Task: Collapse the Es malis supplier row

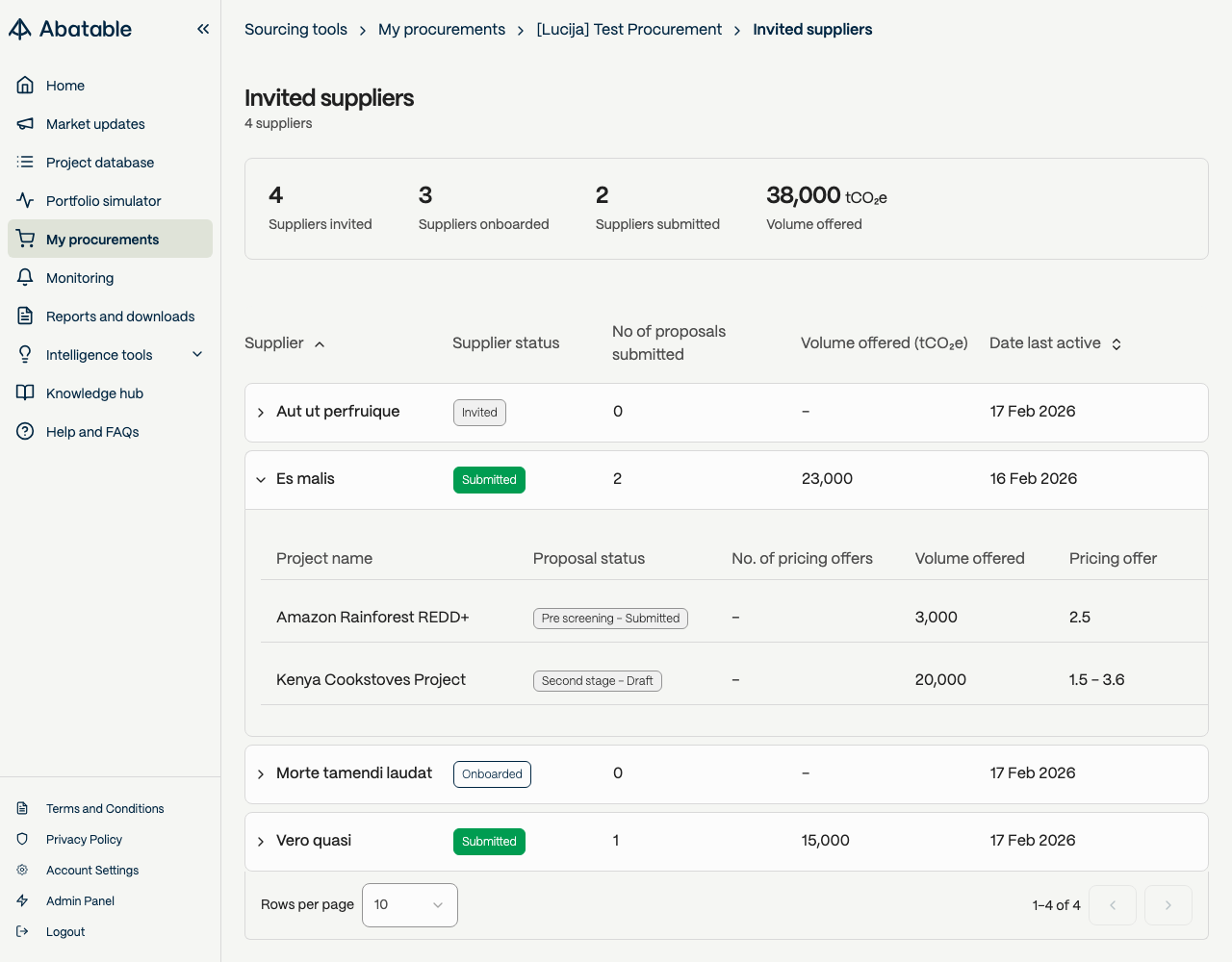Action: 261,480
